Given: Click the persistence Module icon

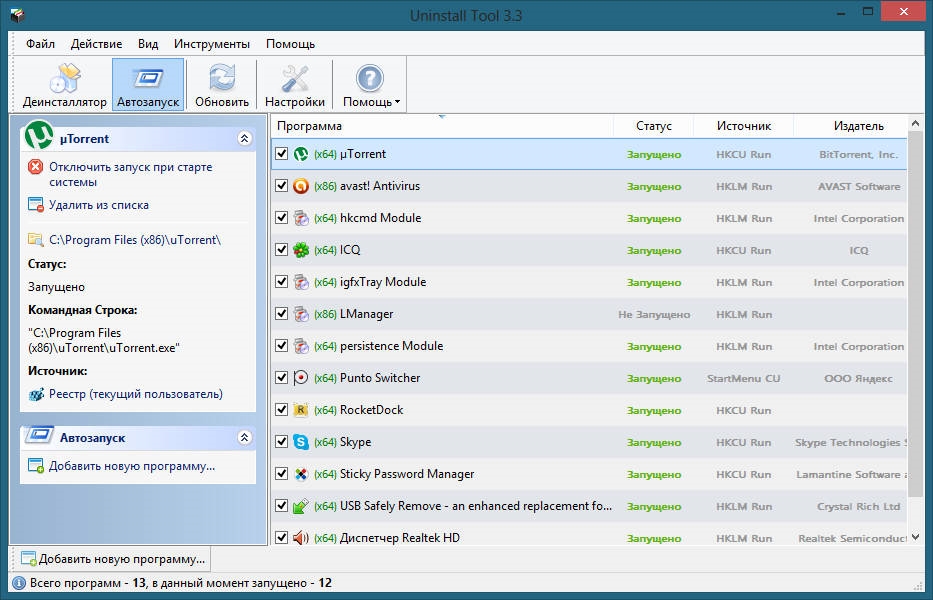Looking at the screenshot, I should pyautogui.click(x=301, y=346).
